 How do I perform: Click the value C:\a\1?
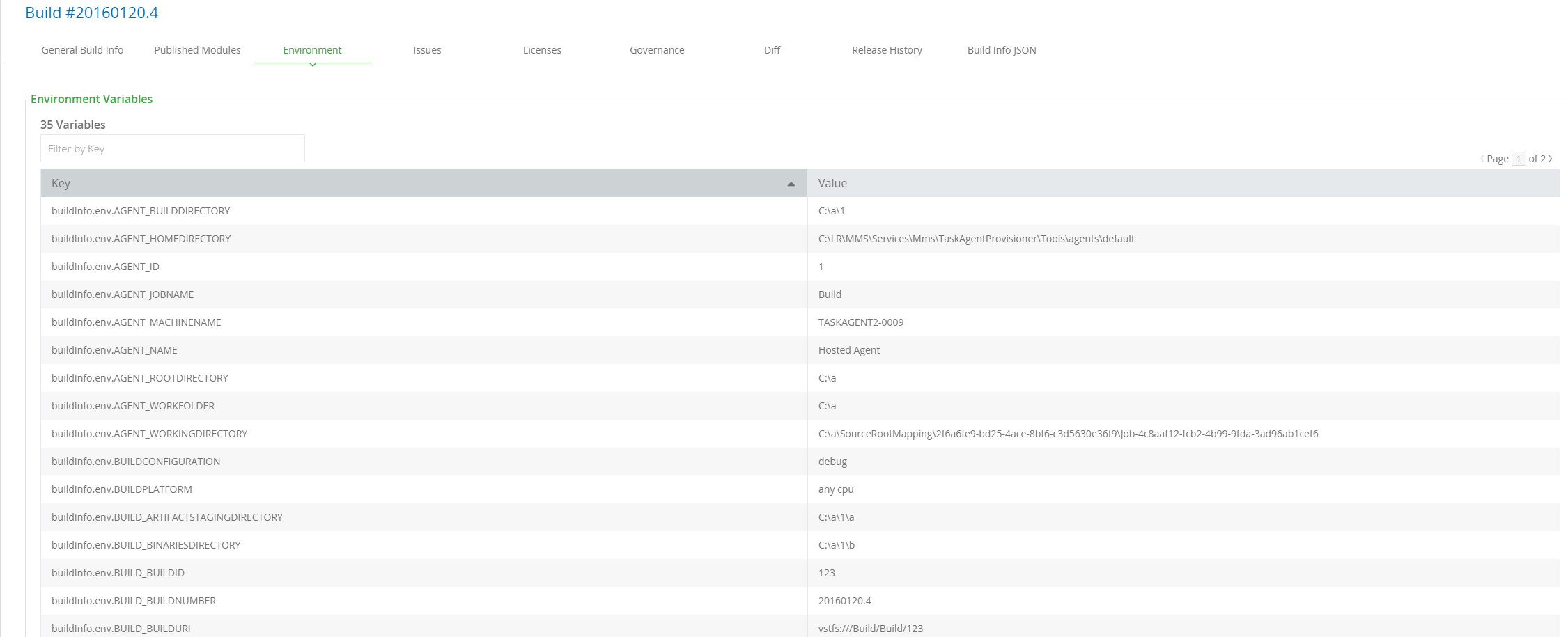coord(832,211)
